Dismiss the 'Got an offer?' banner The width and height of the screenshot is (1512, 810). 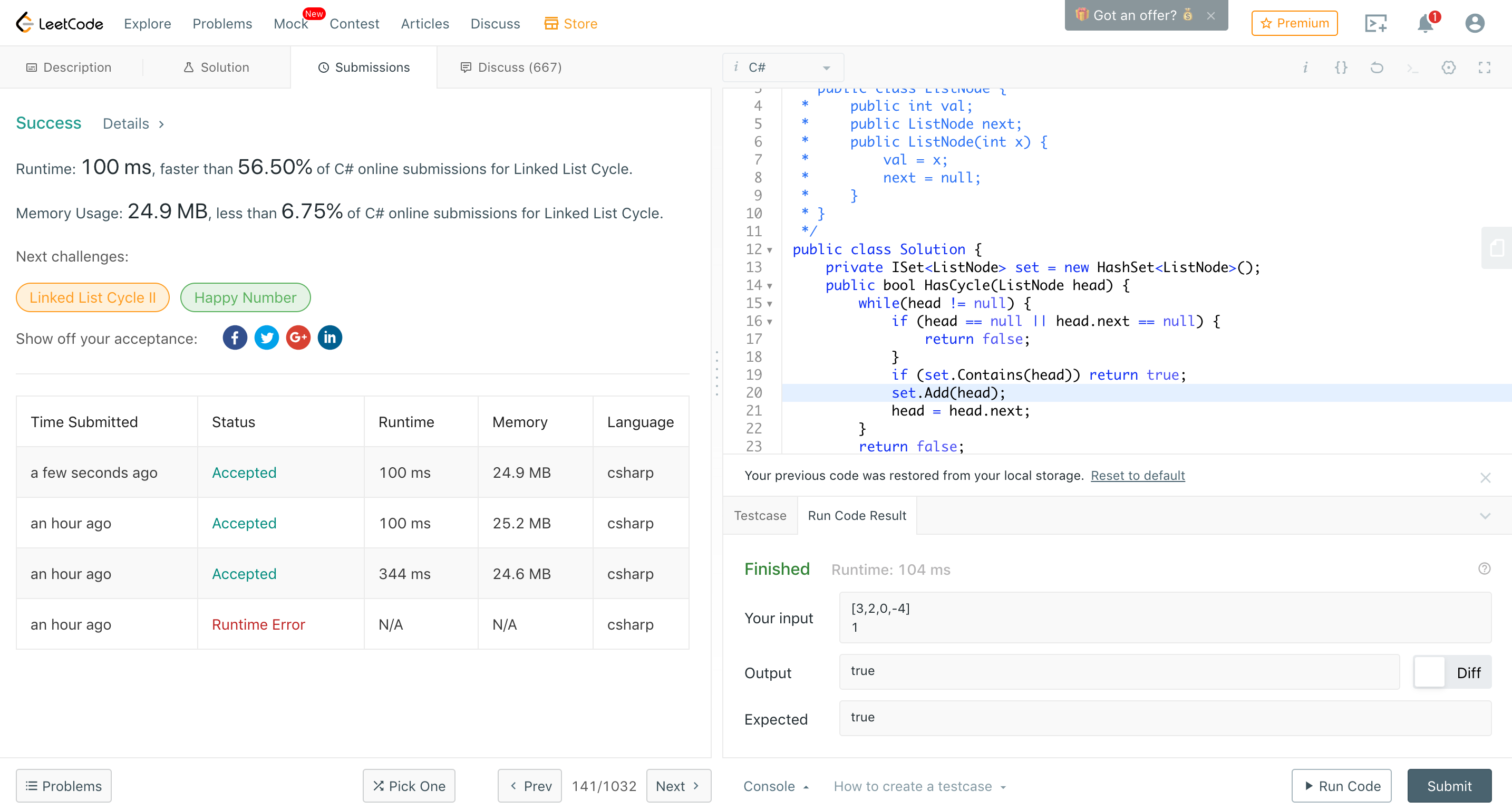pos(1211,16)
